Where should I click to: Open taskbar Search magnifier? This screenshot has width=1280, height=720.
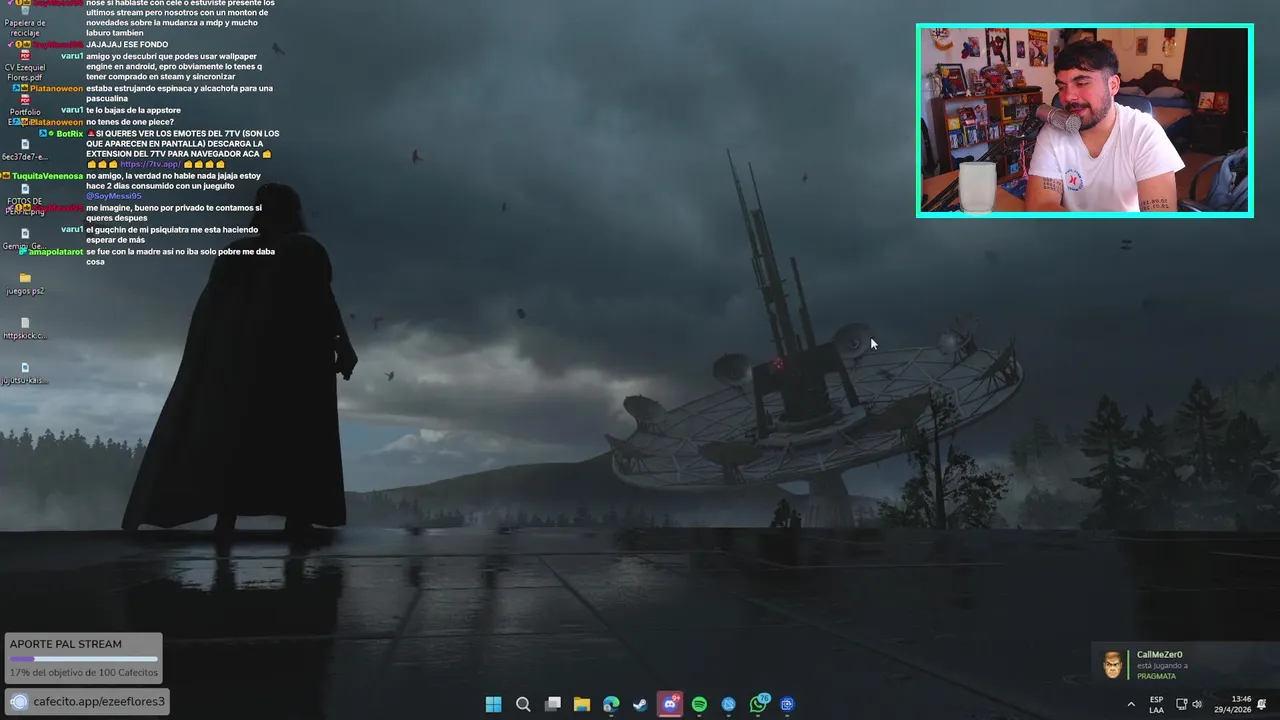click(x=523, y=704)
